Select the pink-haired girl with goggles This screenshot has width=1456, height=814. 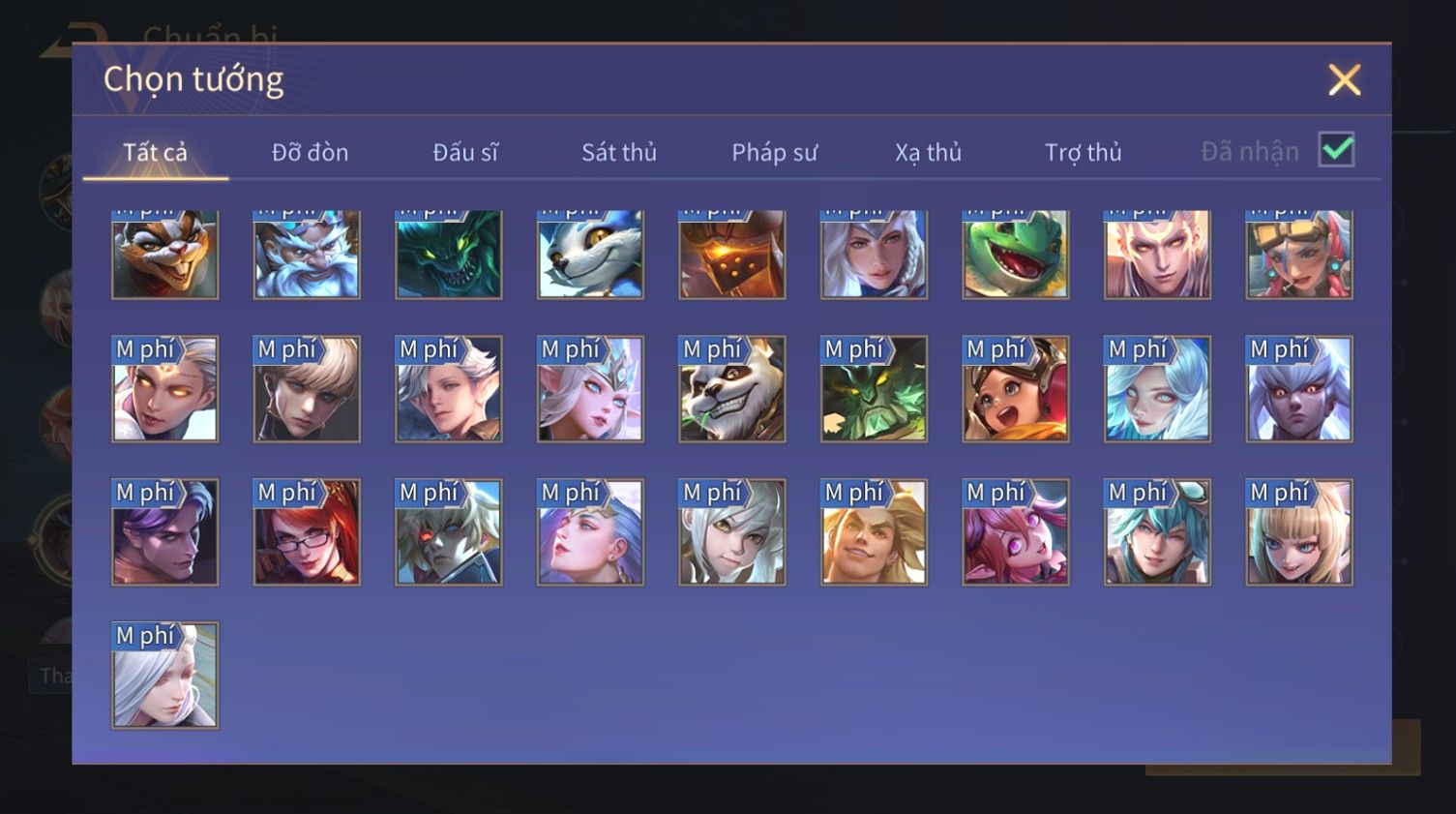(1299, 255)
